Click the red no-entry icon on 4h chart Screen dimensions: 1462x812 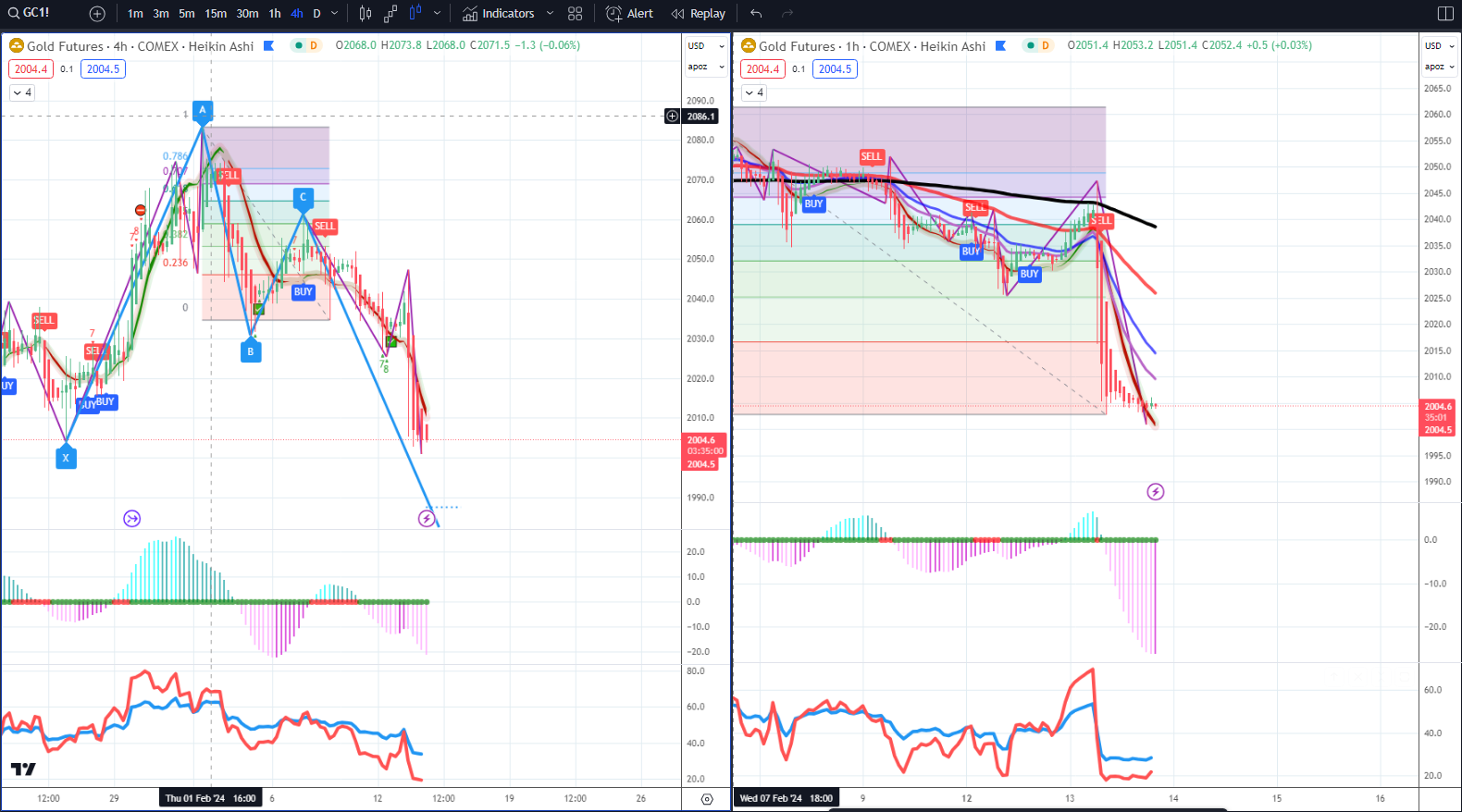[x=141, y=211]
